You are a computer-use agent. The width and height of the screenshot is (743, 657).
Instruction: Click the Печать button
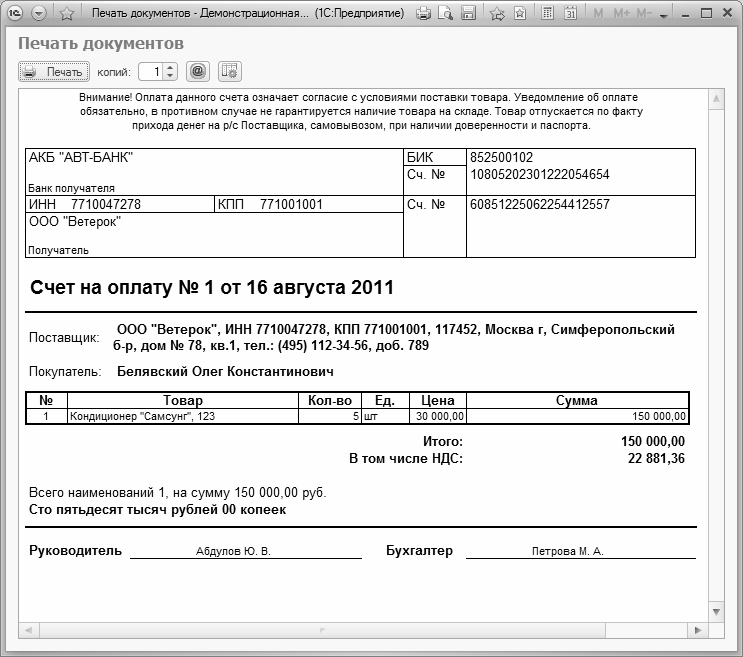pyautogui.click(x=54, y=72)
